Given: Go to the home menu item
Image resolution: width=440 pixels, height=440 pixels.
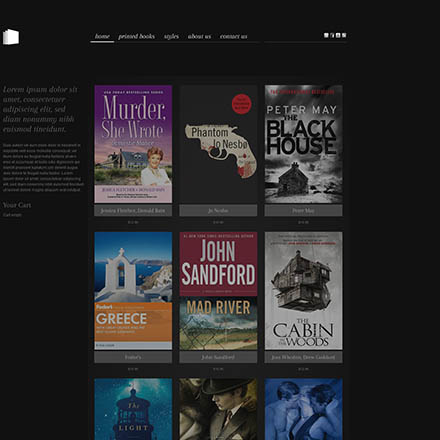Looking at the screenshot, I should tap(102, 36).
